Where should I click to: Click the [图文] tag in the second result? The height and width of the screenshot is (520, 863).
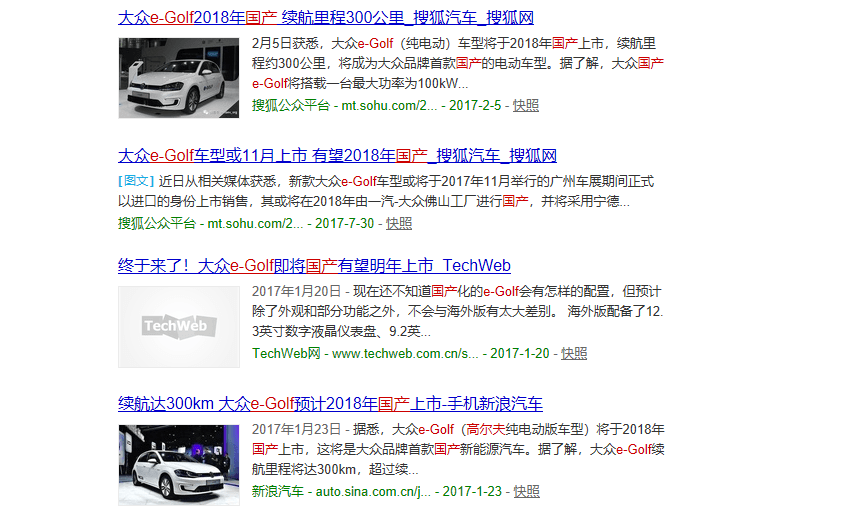pos(136,181)
